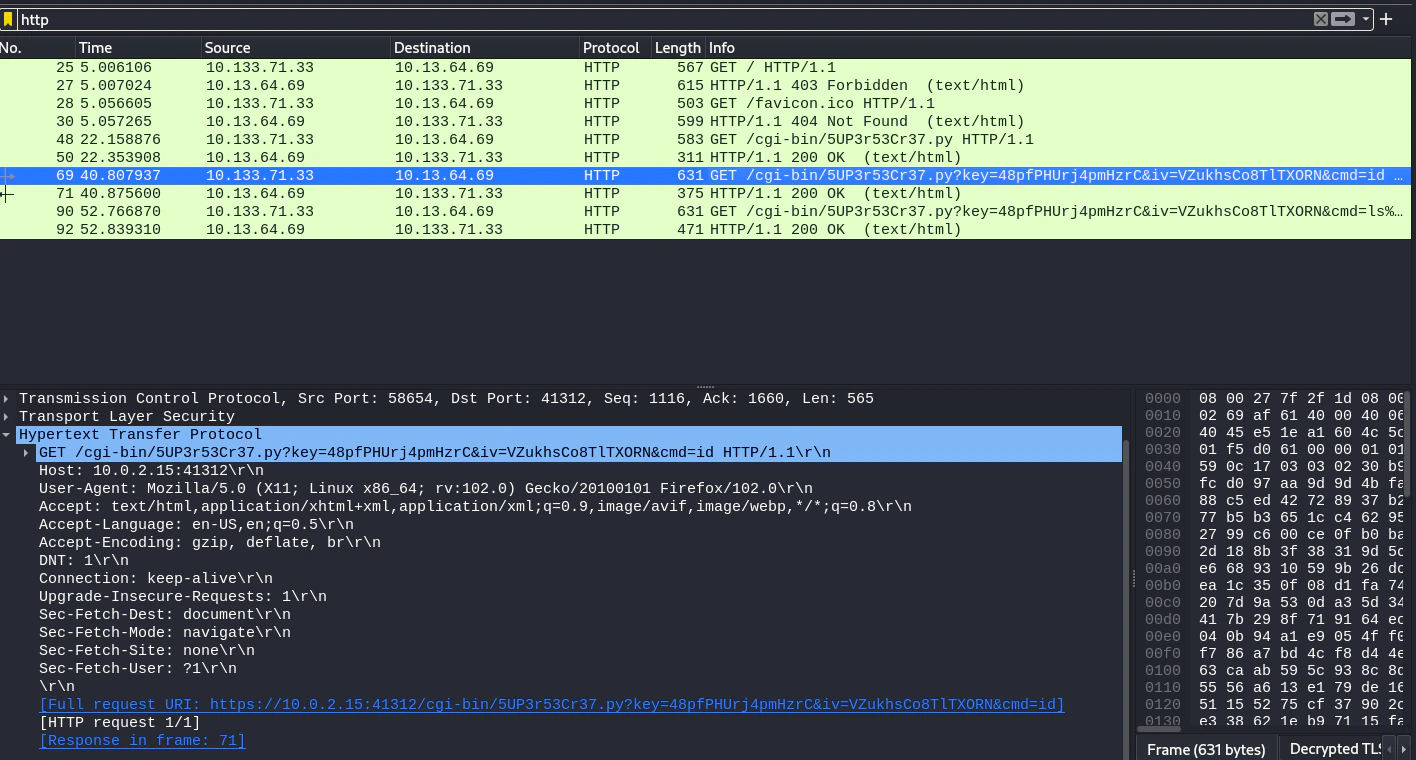Image resolution: width=1416 pixels, height=760 pixels.
Task: Follow the Response in frame: 71 link
Action: pos(142,741)
